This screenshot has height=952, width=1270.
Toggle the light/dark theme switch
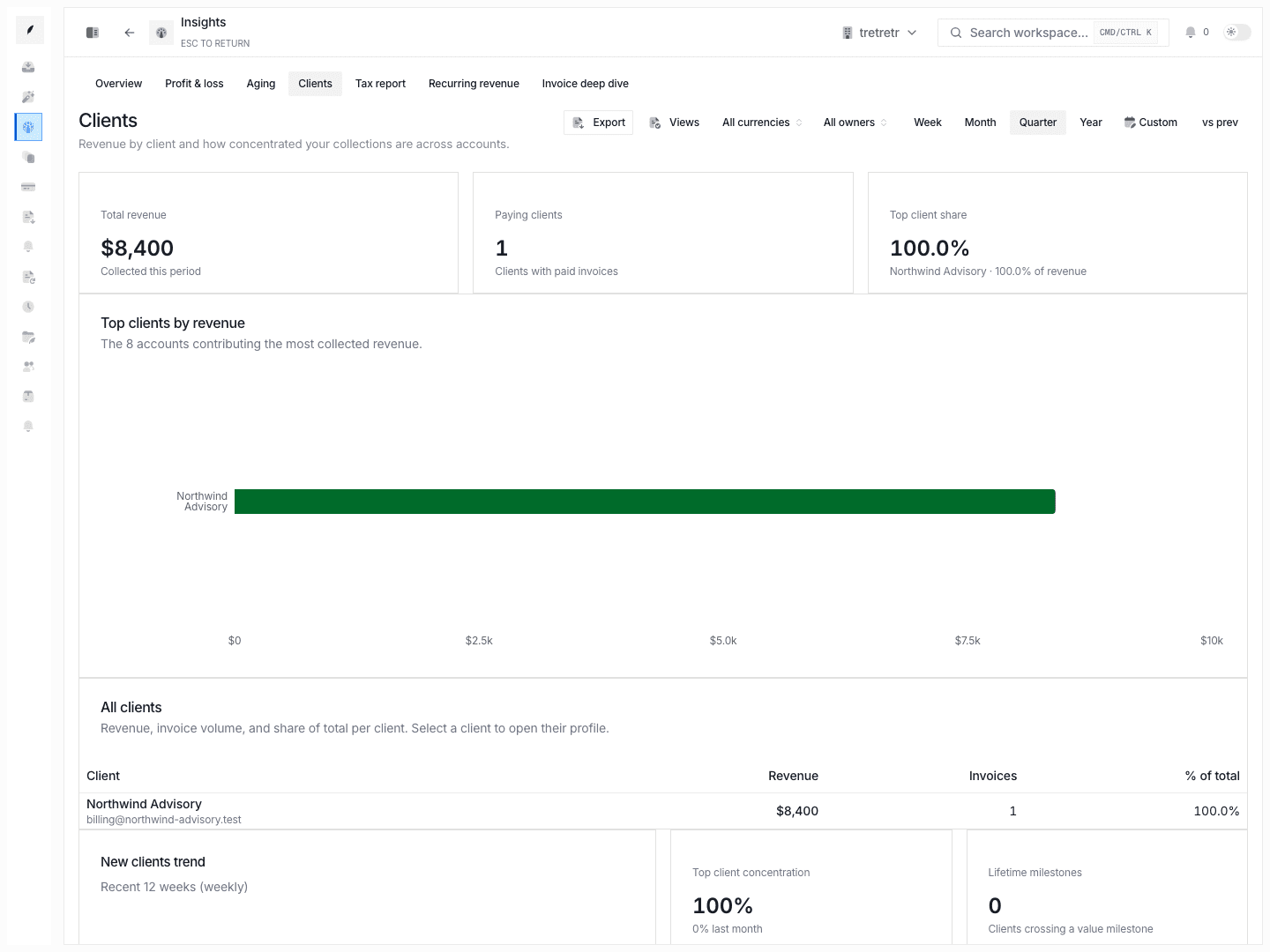pos(1236,33)
